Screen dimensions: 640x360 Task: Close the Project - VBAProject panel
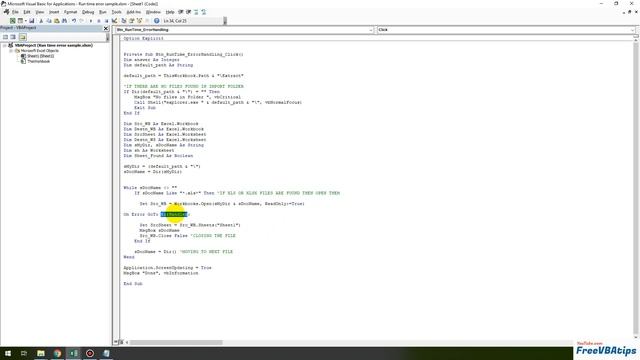coord(106,28)
